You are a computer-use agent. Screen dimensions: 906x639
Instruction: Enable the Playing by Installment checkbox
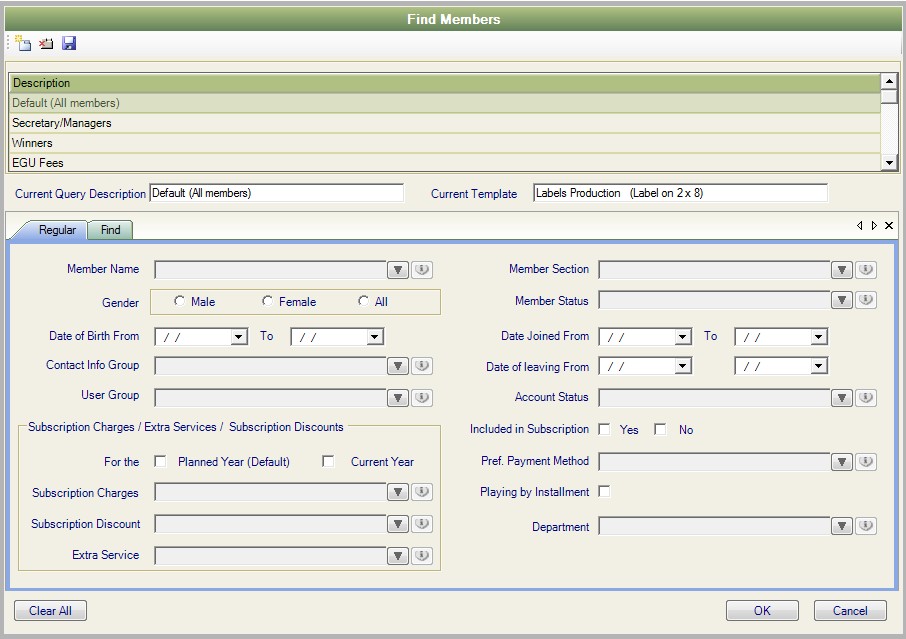click(x=604, y=491)
